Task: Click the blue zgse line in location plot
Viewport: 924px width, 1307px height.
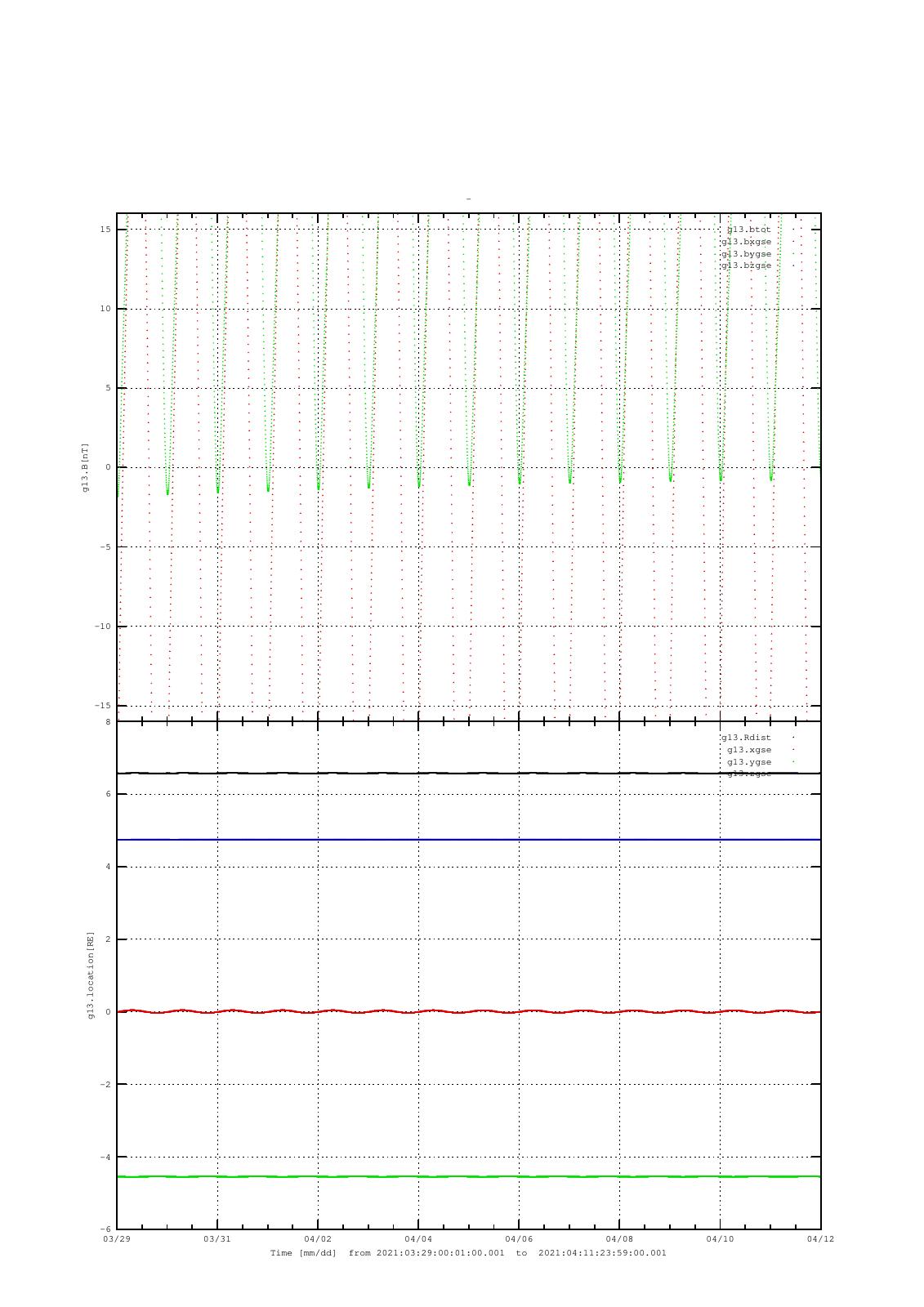Action: click(468, 840)
